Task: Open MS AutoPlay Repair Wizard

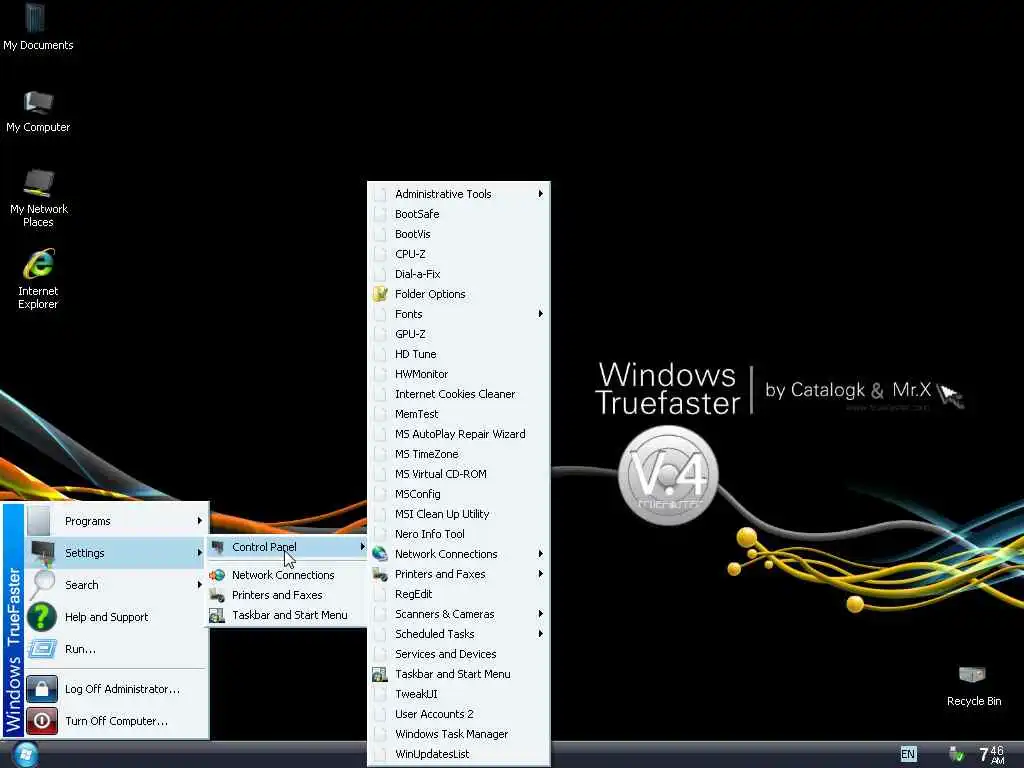Action: point(459,434)
